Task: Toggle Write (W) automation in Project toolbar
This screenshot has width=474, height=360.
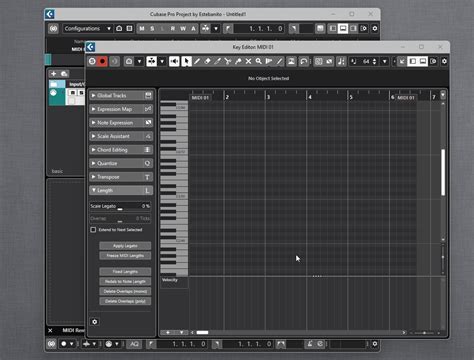Action: point(183,29)
